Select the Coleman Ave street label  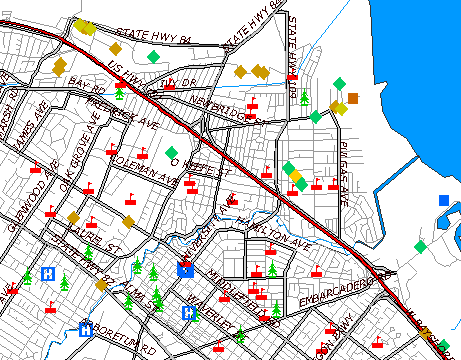point(144,171)
